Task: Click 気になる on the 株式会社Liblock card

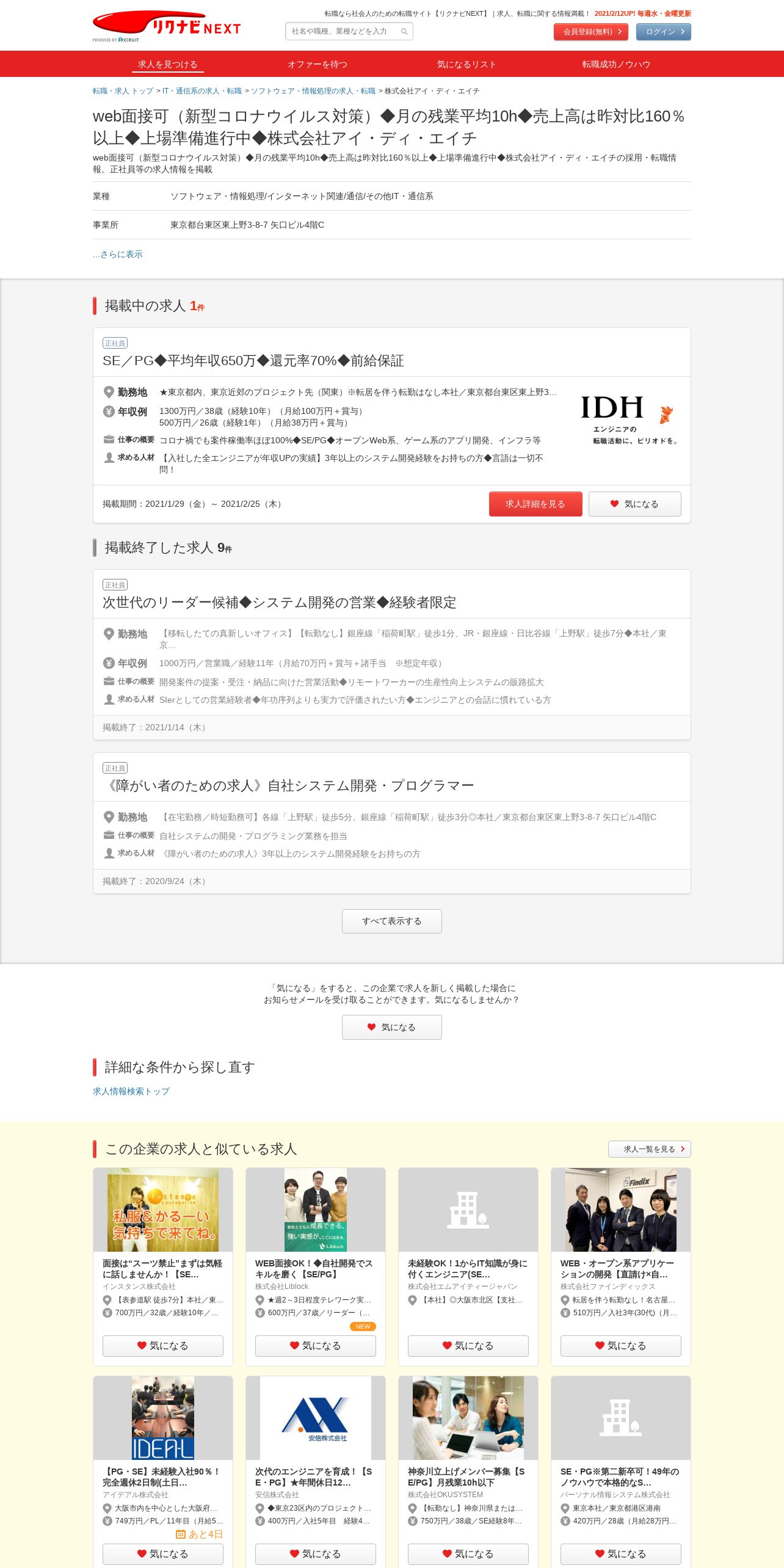Action: tap(316, 1346)
